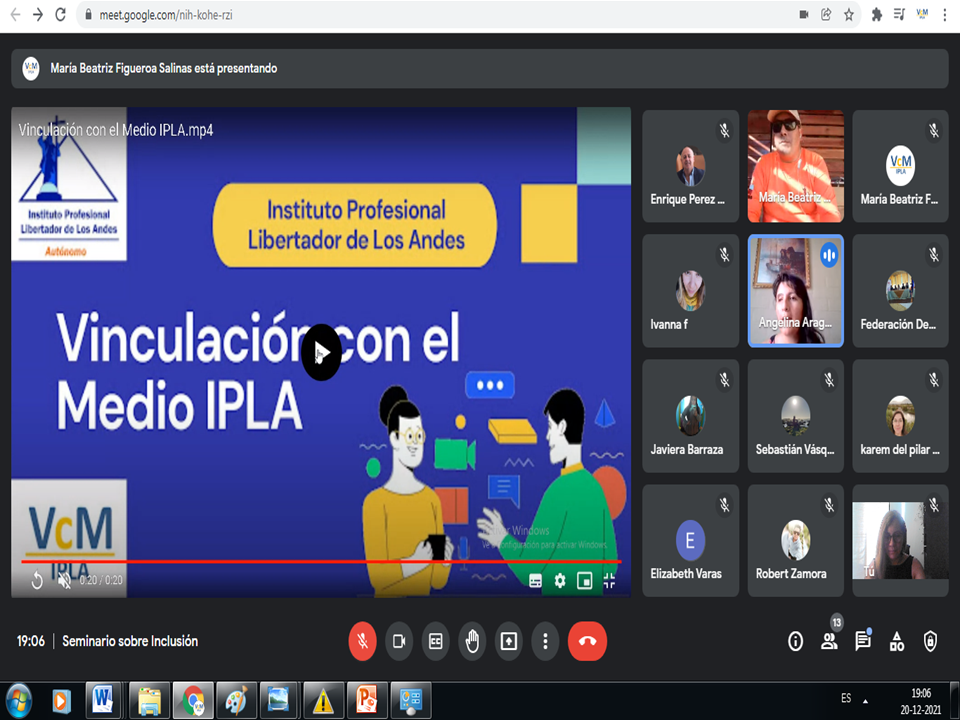Click the address bar URL meet.google.com
960x720 pixels.
166,15
